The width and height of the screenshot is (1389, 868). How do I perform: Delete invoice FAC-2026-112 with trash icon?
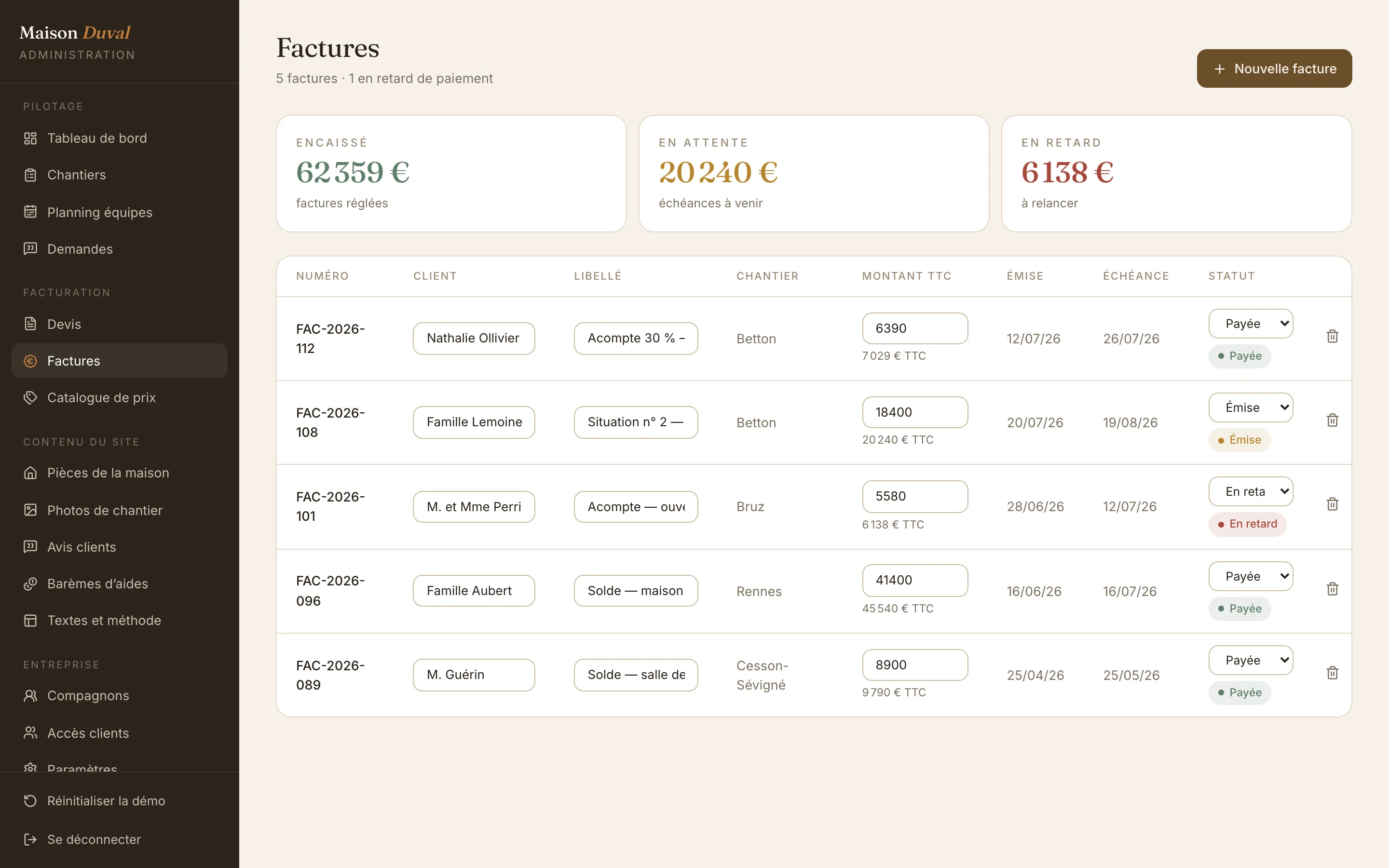click(1332, 337)
